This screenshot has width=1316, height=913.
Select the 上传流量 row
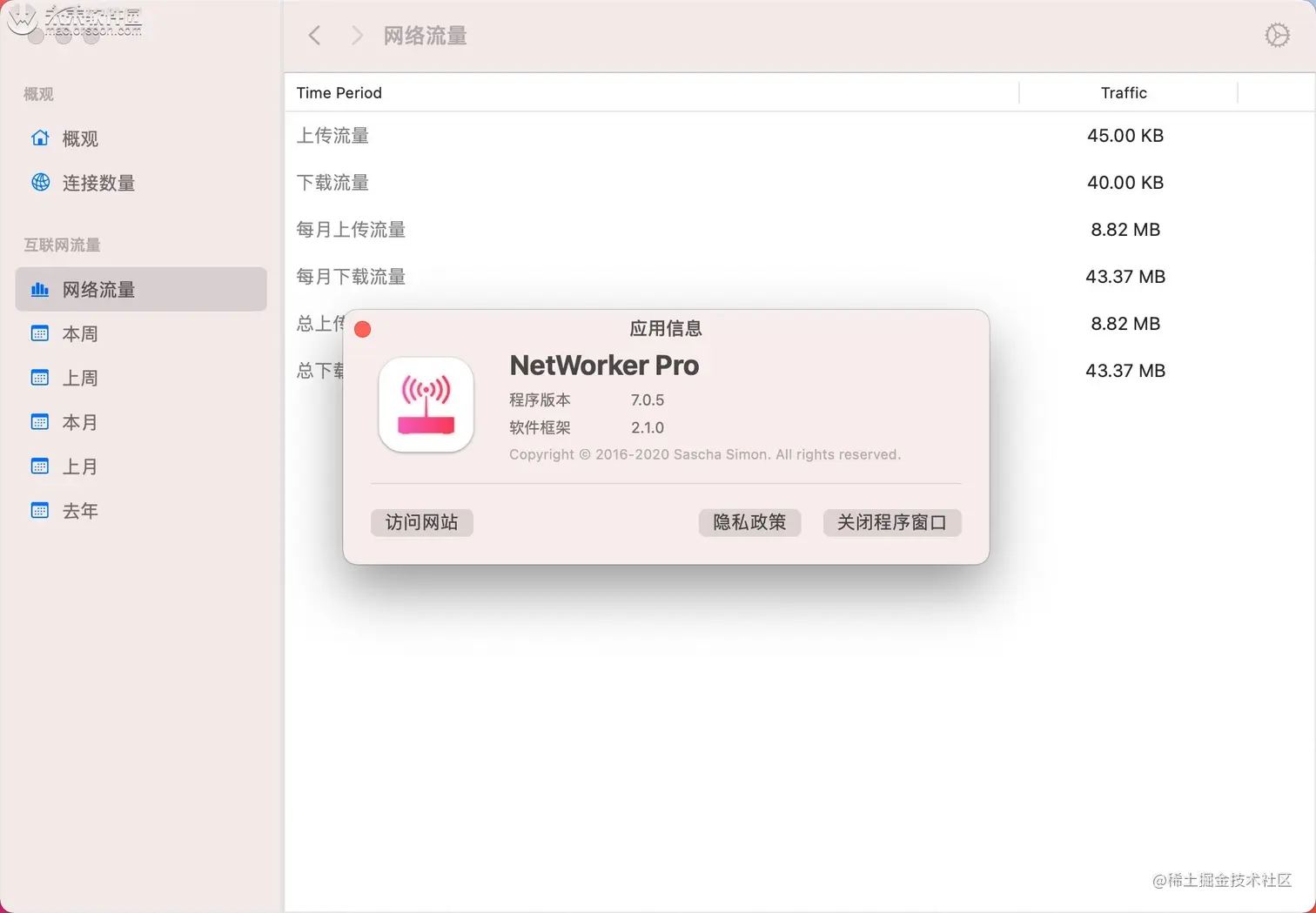800,136
